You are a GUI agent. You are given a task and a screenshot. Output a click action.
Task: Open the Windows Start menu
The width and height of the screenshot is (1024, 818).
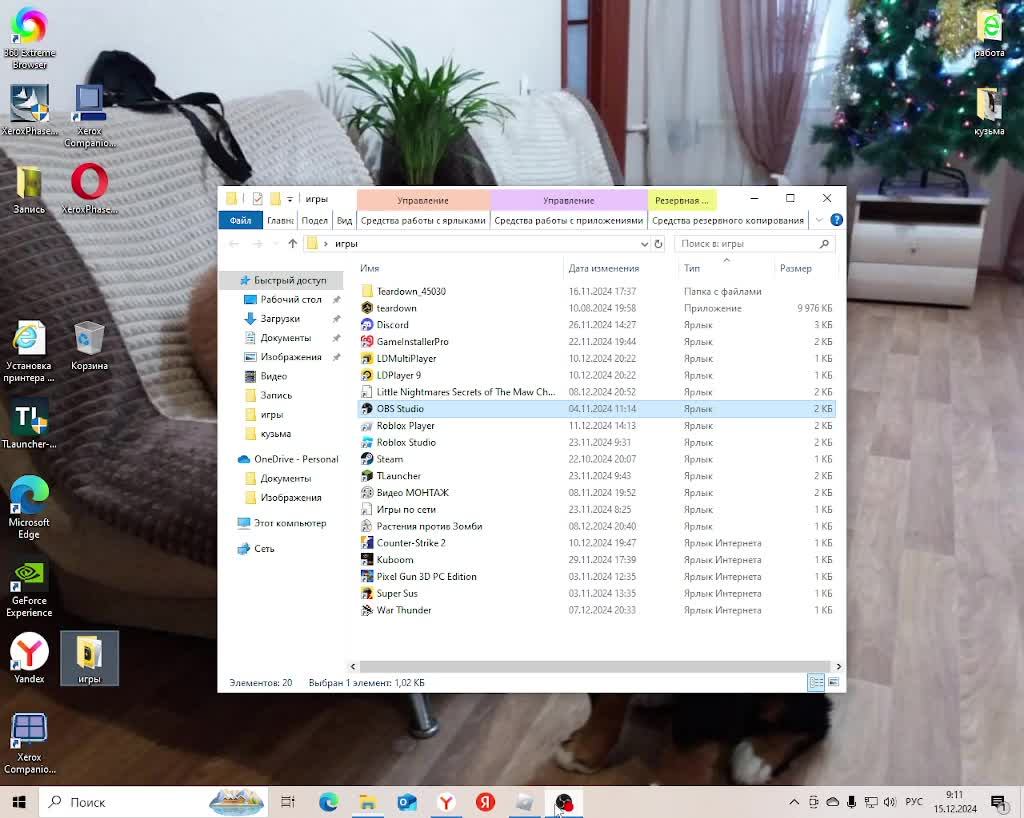(x=19, y=802)
